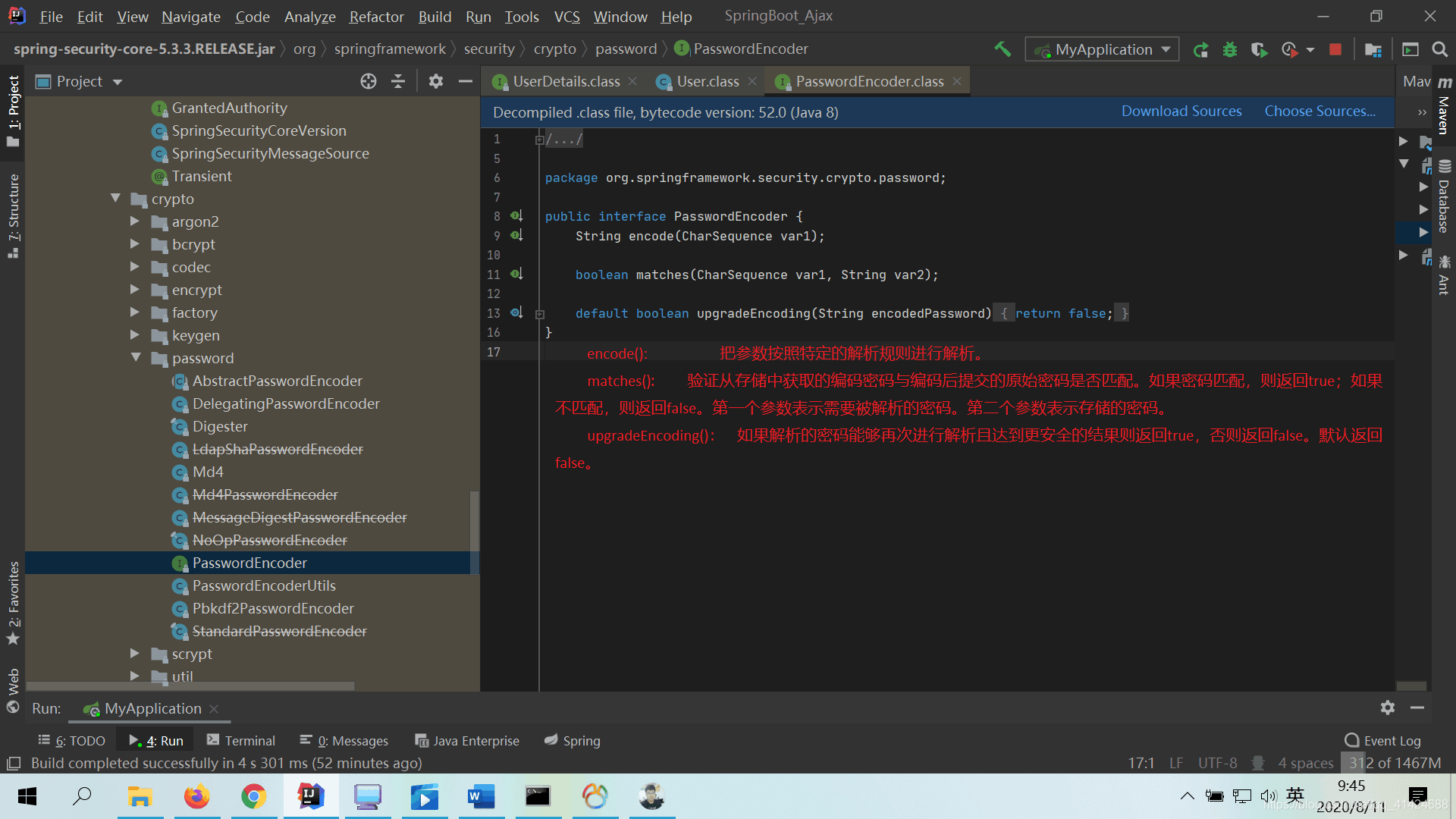Screen dimensions: 1456x819
Task: Toggle the Structure tool window
Action: click(13, 215)
